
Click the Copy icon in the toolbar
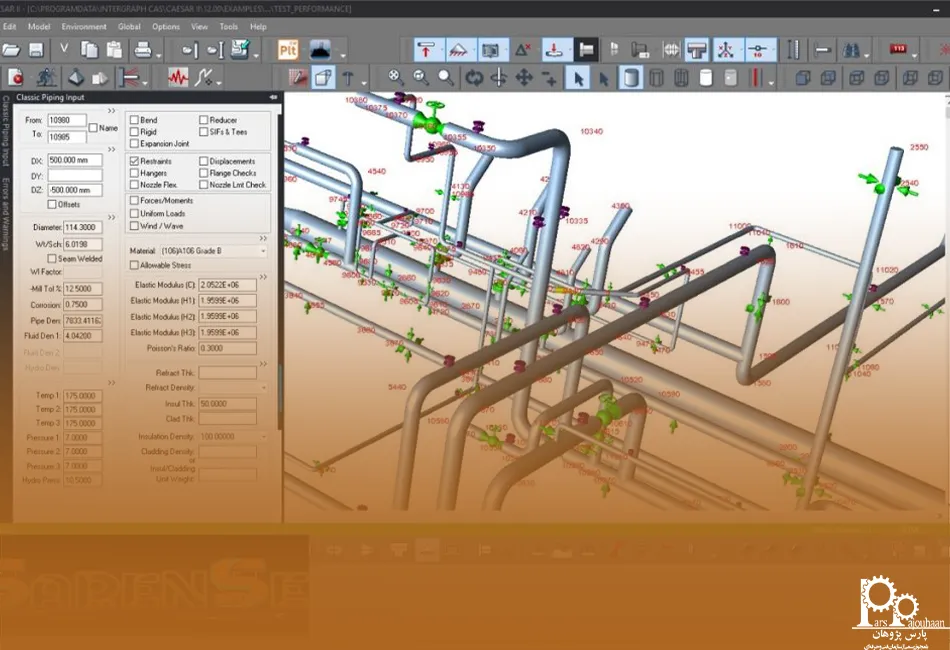[90, 50]
